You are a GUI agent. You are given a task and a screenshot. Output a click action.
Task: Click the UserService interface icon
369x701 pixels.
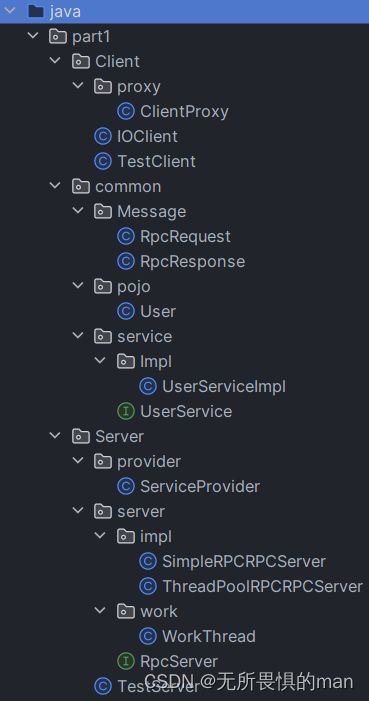coord(126,411)
